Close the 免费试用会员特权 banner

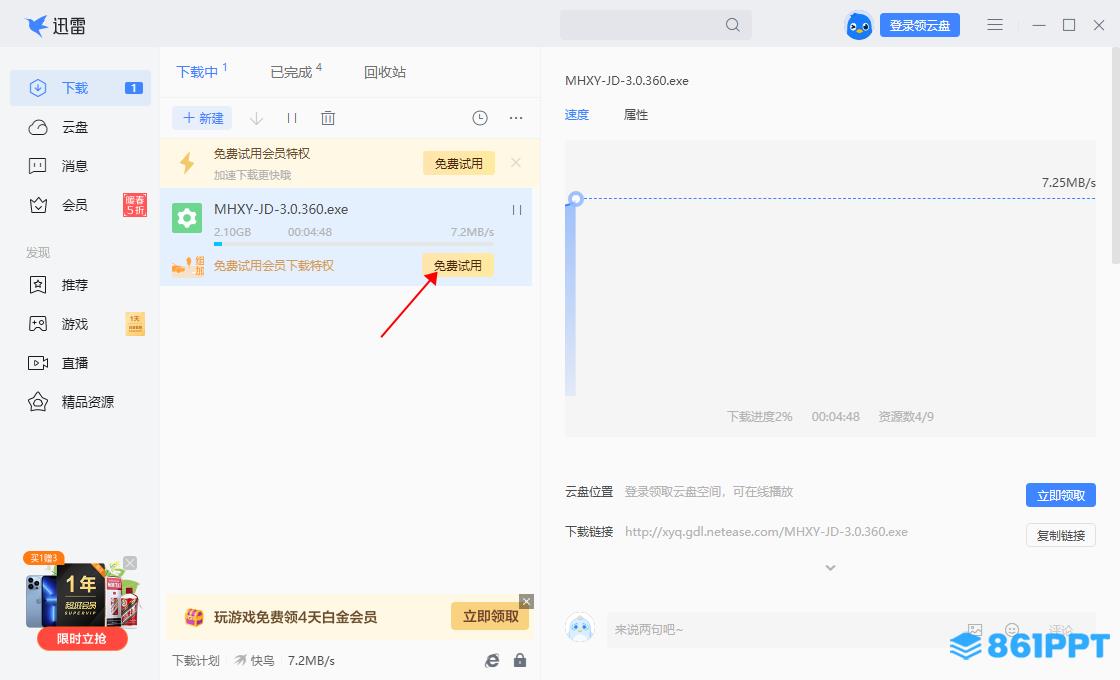pos(516,163)
